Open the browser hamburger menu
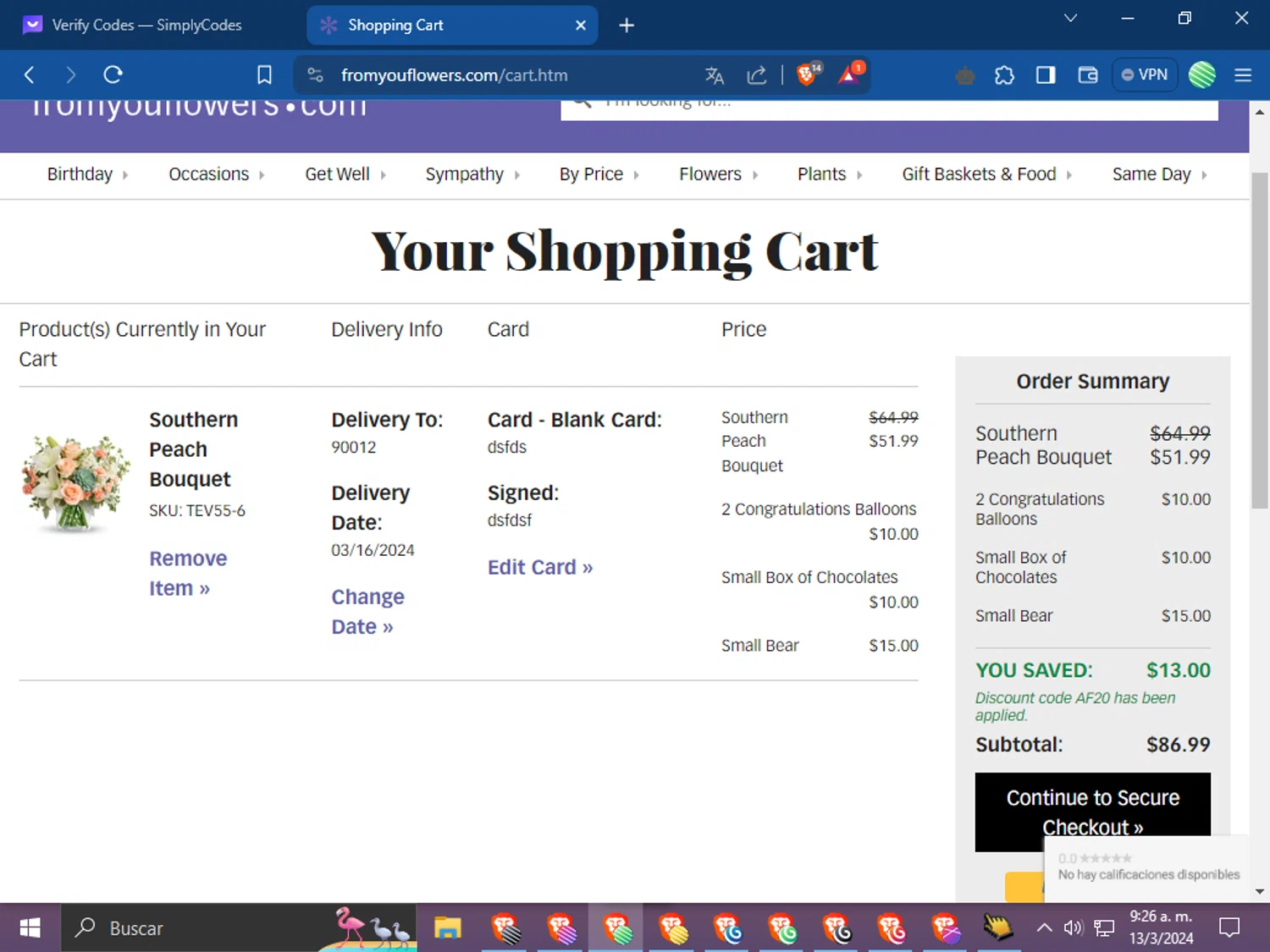This screenshot has width=1270, height=952. pos(1243,75)
